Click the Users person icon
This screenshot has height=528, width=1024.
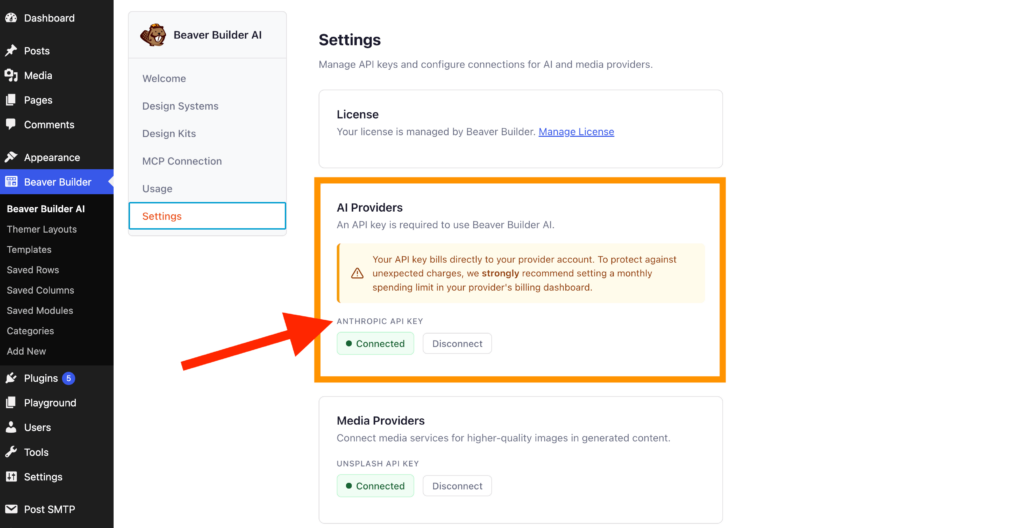pos(10,427)
